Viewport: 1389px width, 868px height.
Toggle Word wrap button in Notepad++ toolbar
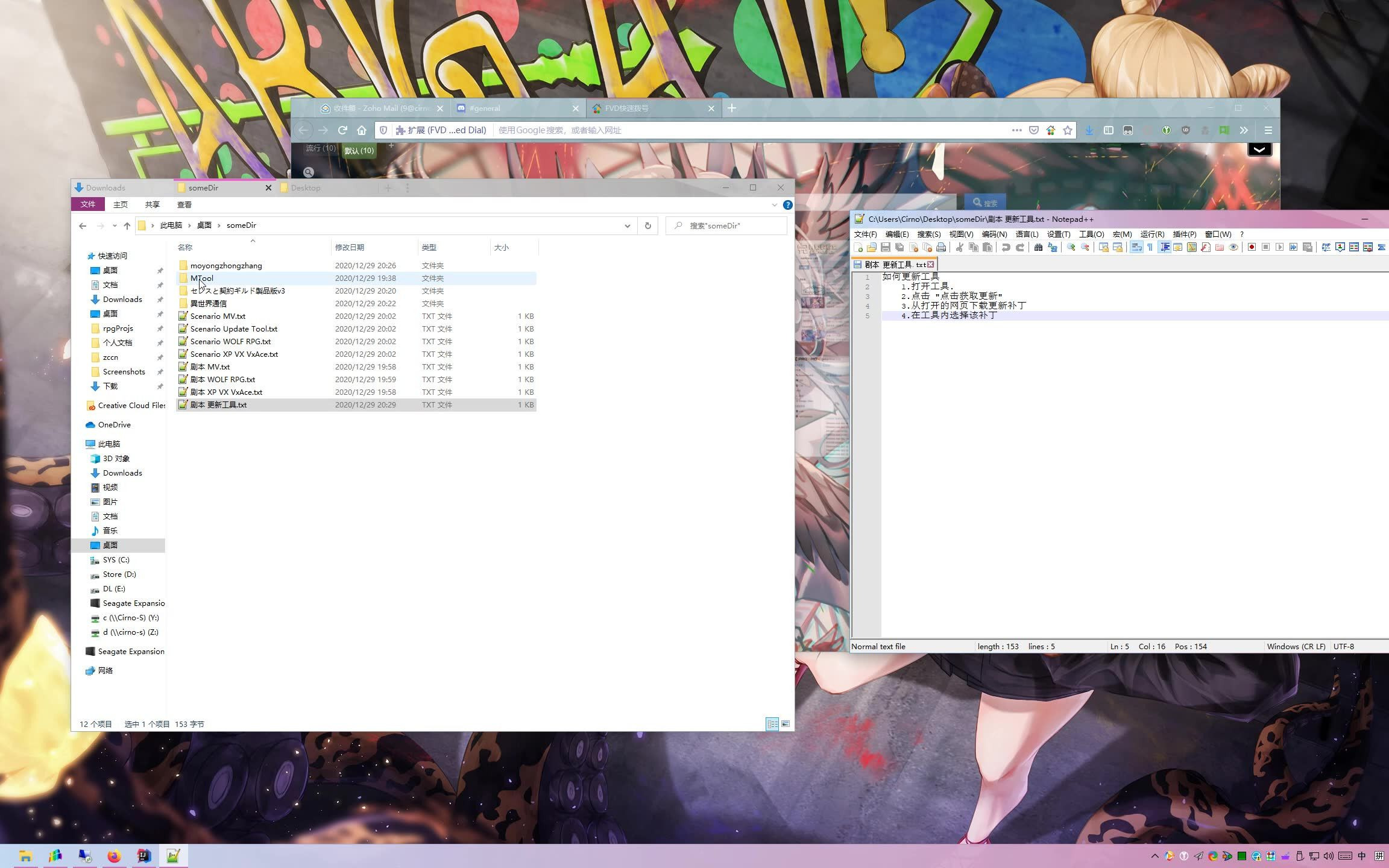[x=1136, y=247]
